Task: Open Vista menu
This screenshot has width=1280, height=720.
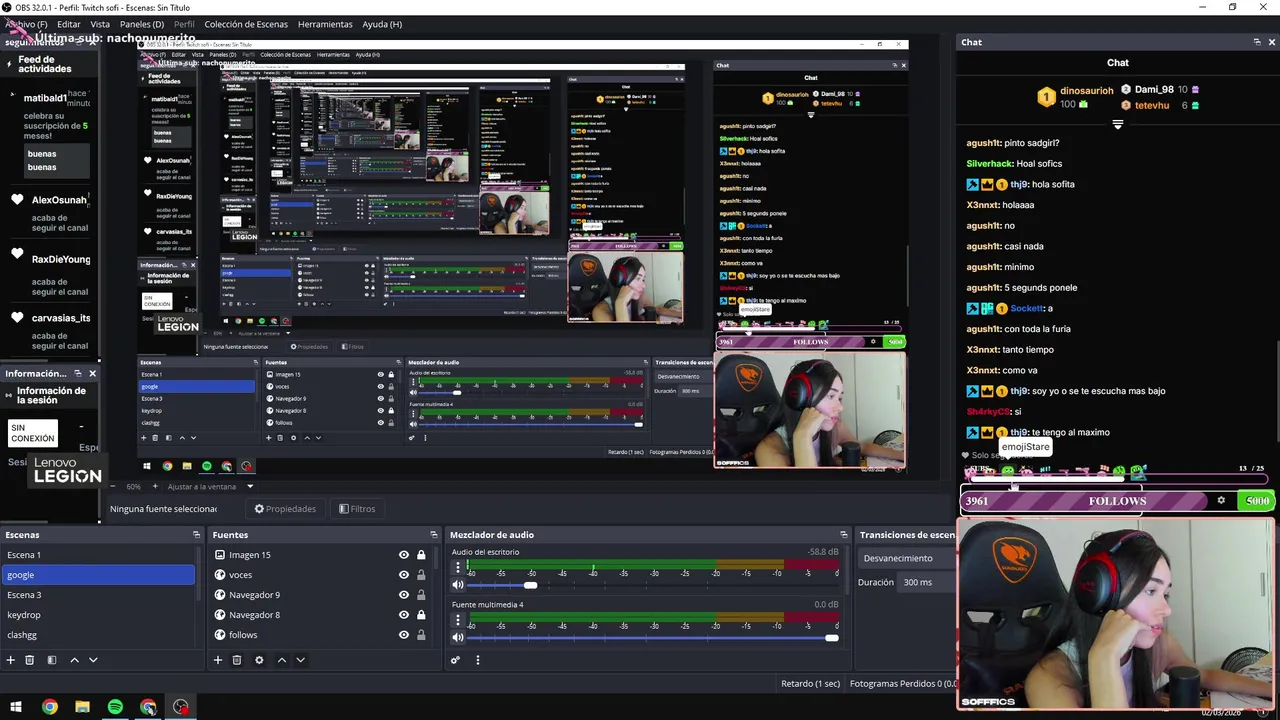Action: click(100, 24)
